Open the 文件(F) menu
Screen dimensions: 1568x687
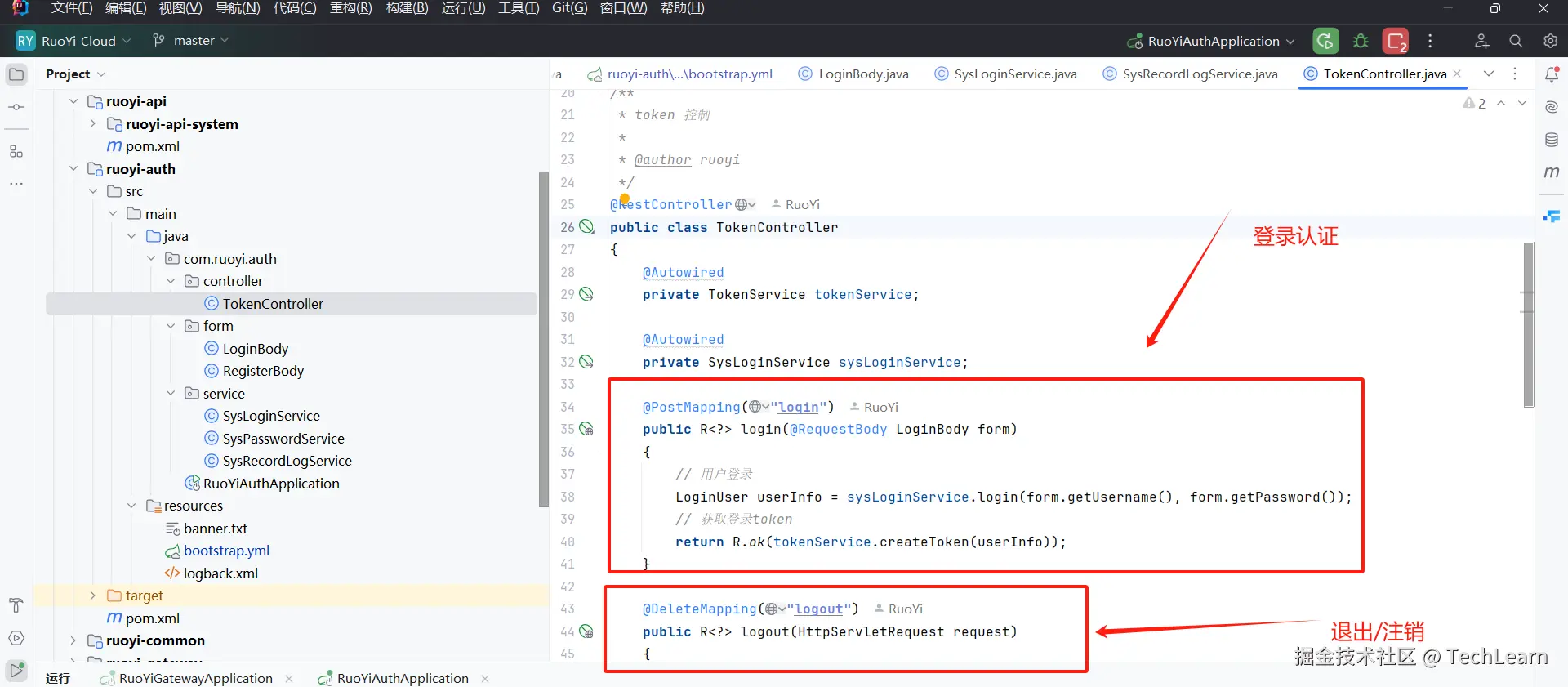coord(72,8)
